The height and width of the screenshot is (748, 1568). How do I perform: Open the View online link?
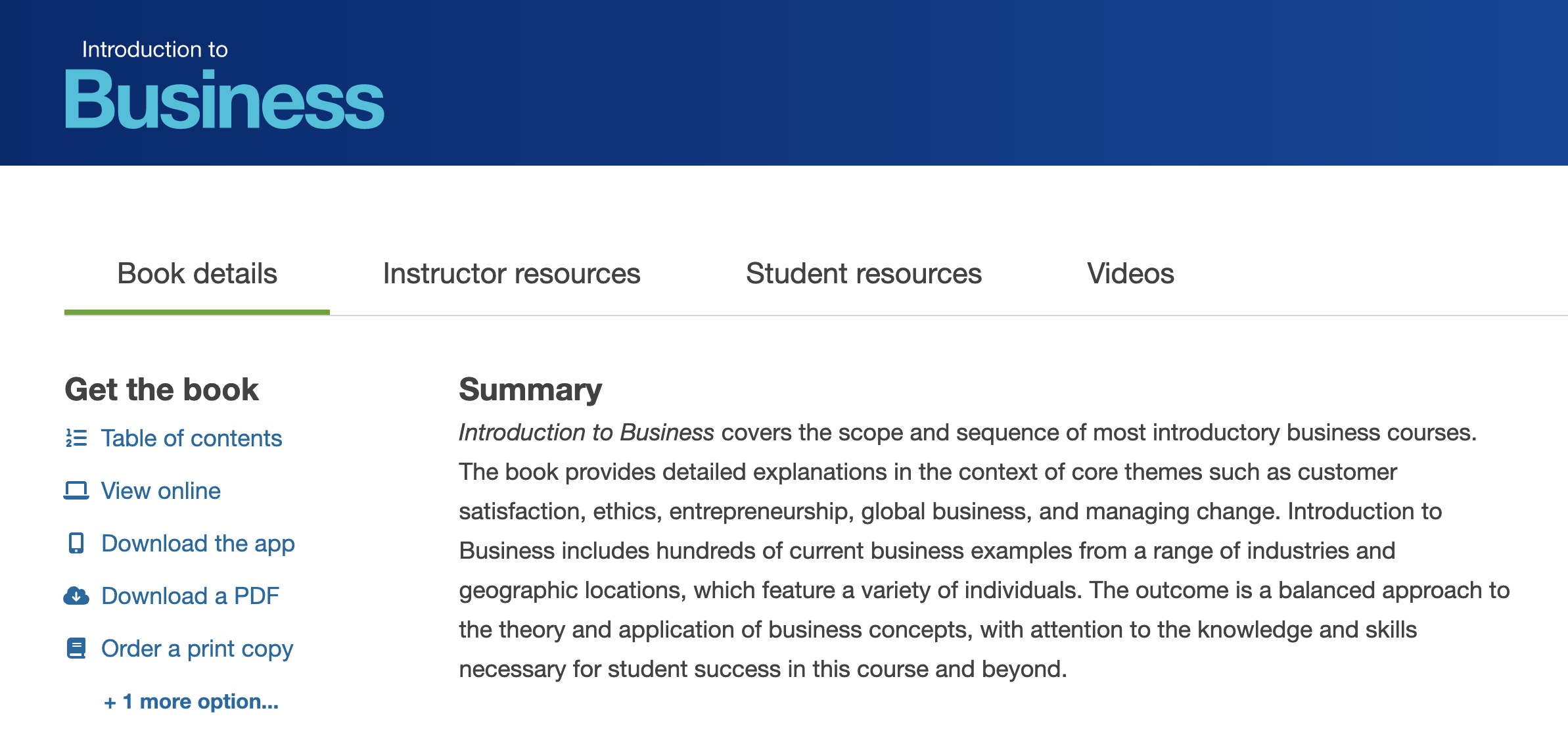point(161,491)
